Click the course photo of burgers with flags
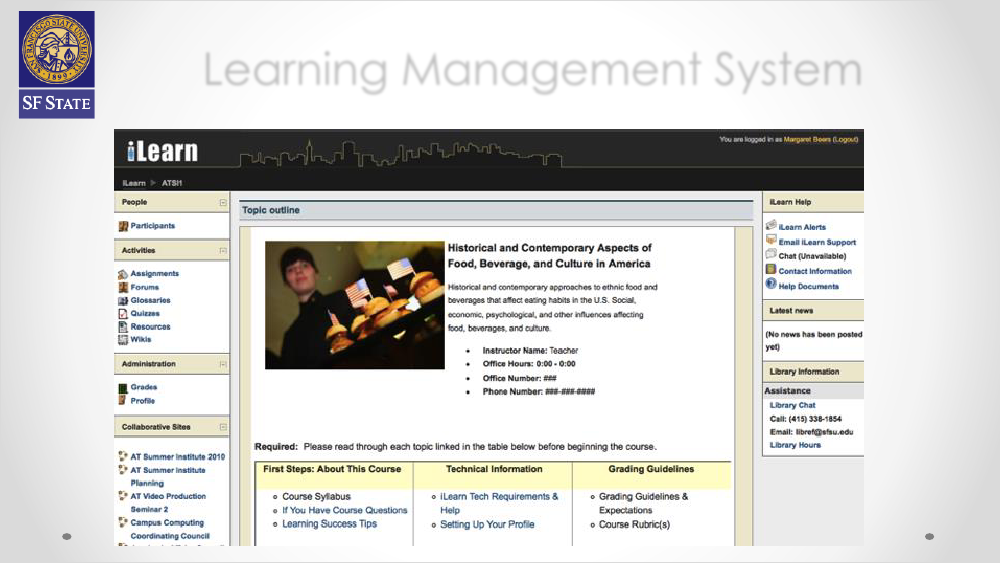The image size is (1000, 563). click(x=355, y=305)
